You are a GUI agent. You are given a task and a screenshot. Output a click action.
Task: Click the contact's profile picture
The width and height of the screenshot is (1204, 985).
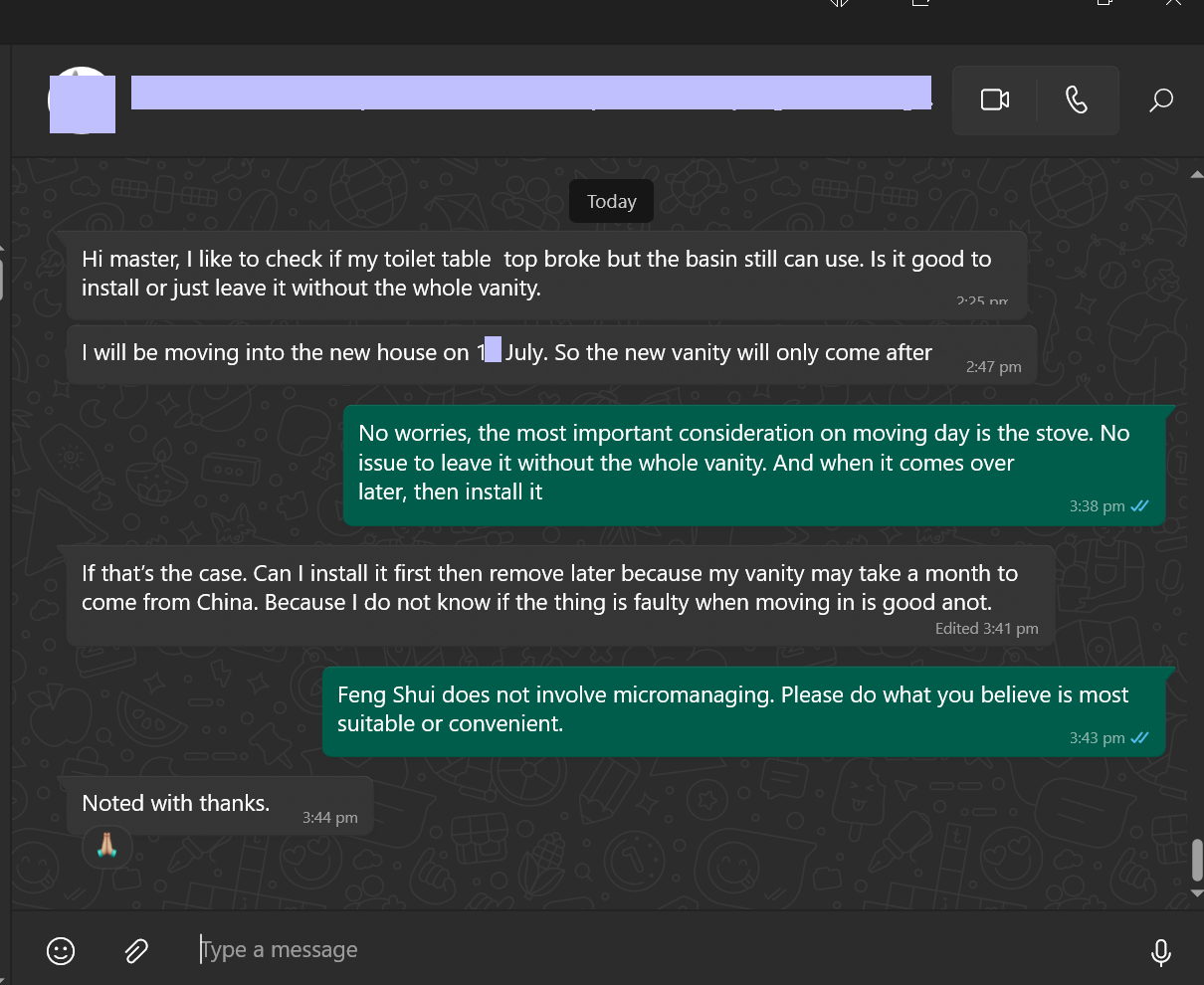click(x=82, y=100)
